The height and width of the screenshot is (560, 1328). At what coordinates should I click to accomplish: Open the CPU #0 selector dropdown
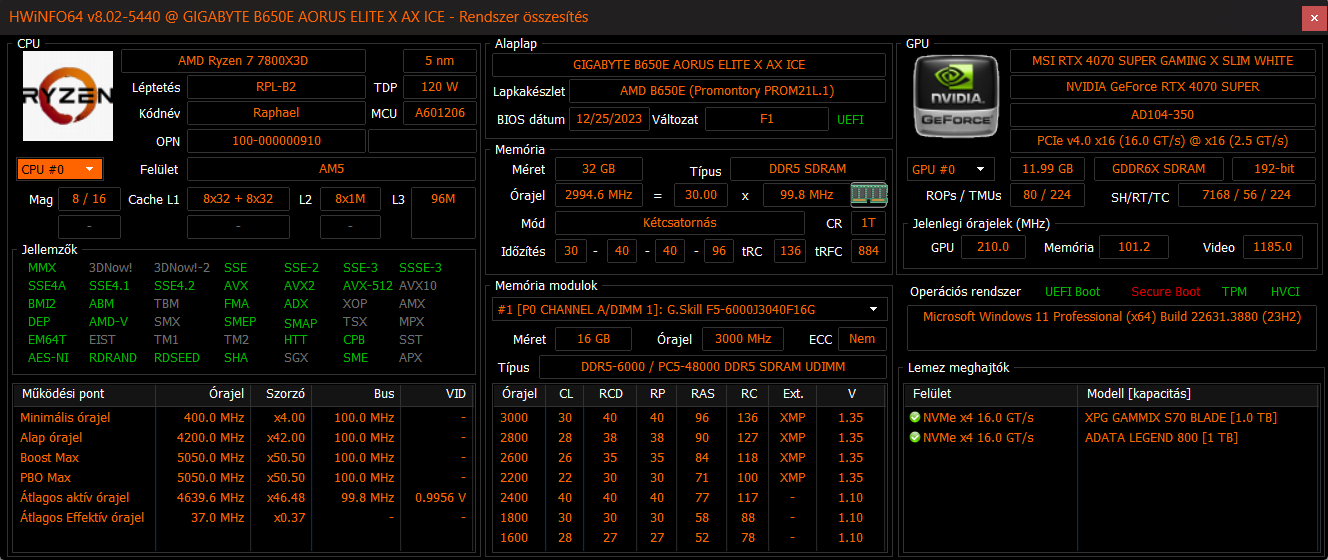point(60,169)
